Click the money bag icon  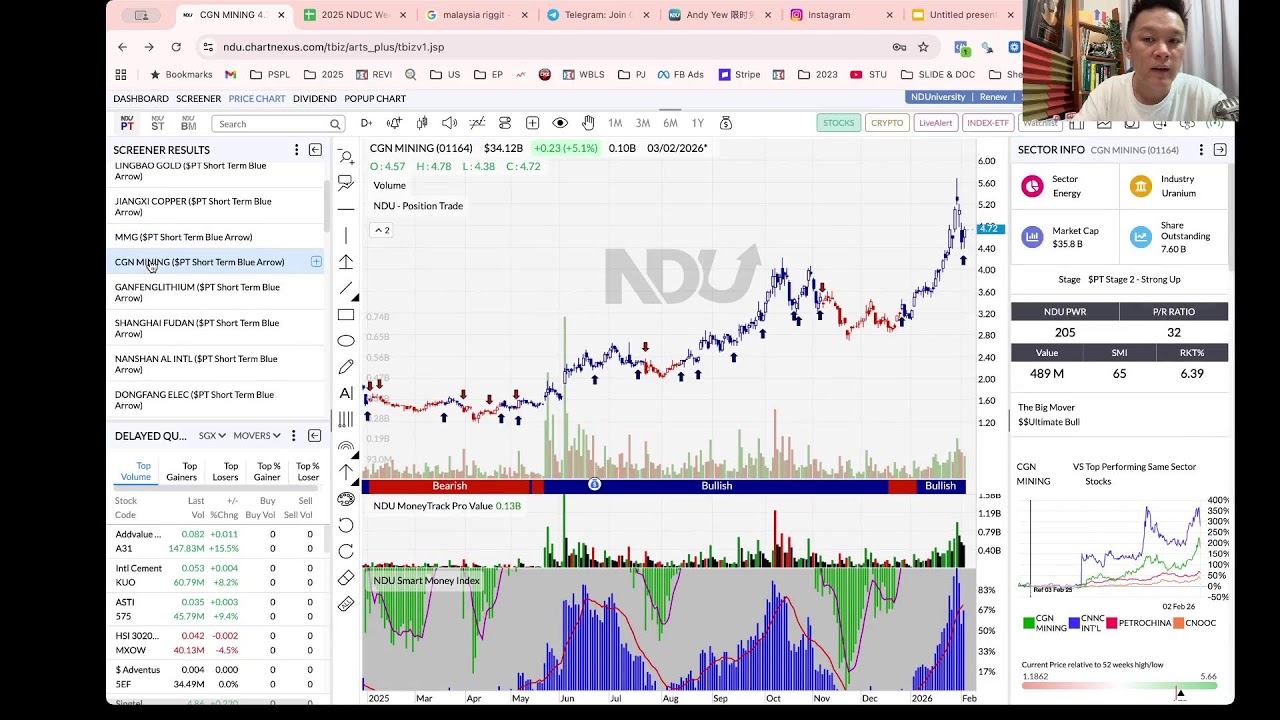click(x=726, y=123)
